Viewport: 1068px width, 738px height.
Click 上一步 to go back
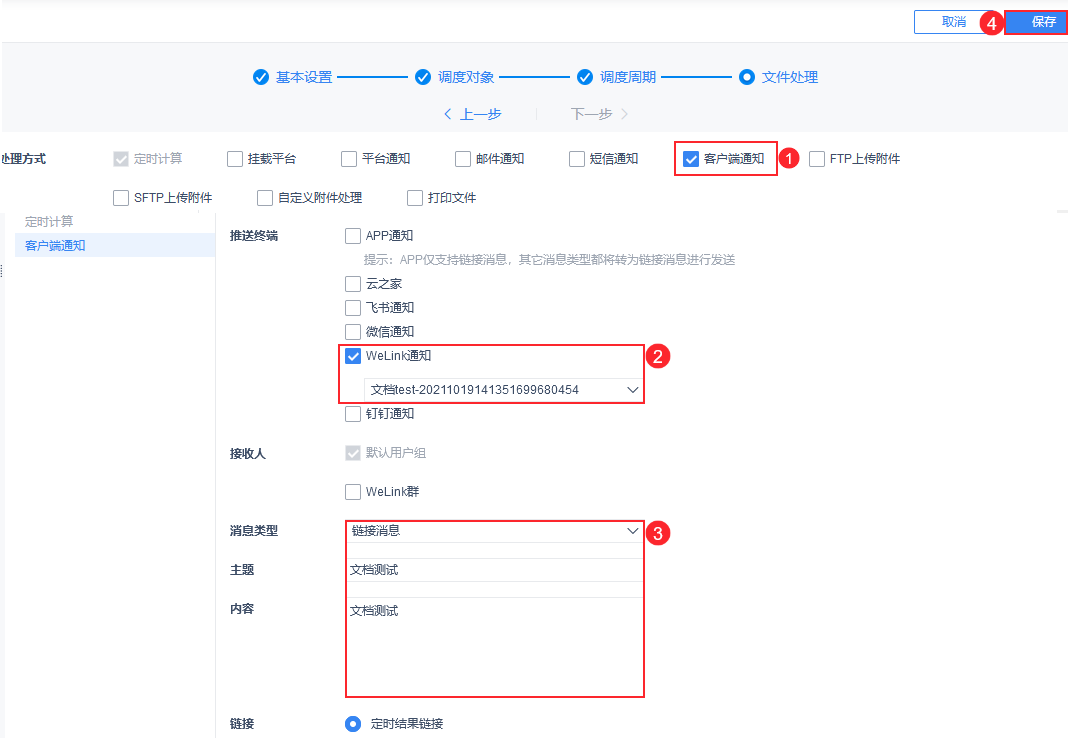pos(480,114)
